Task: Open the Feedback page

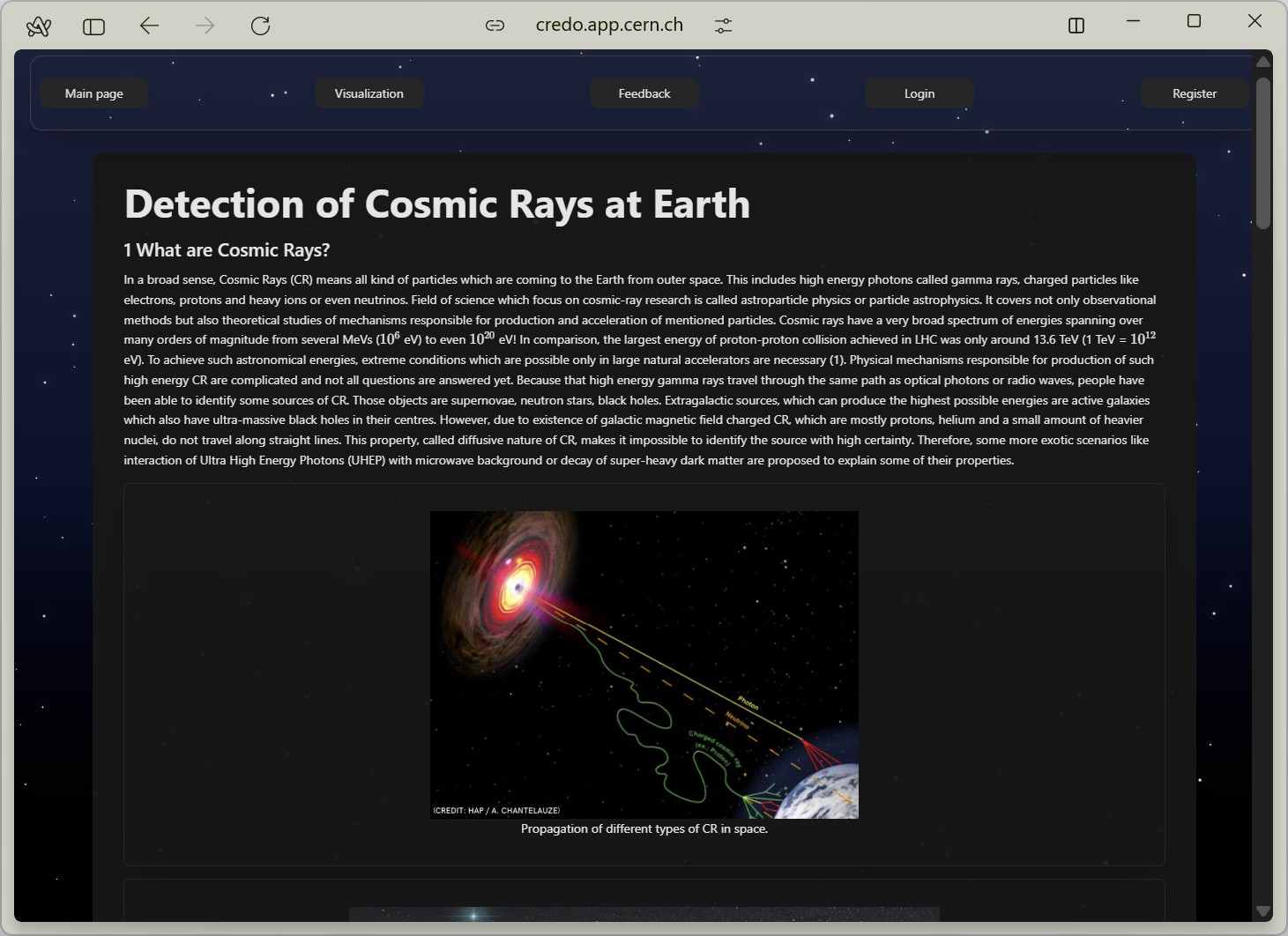Action: [x=644, y=93]
